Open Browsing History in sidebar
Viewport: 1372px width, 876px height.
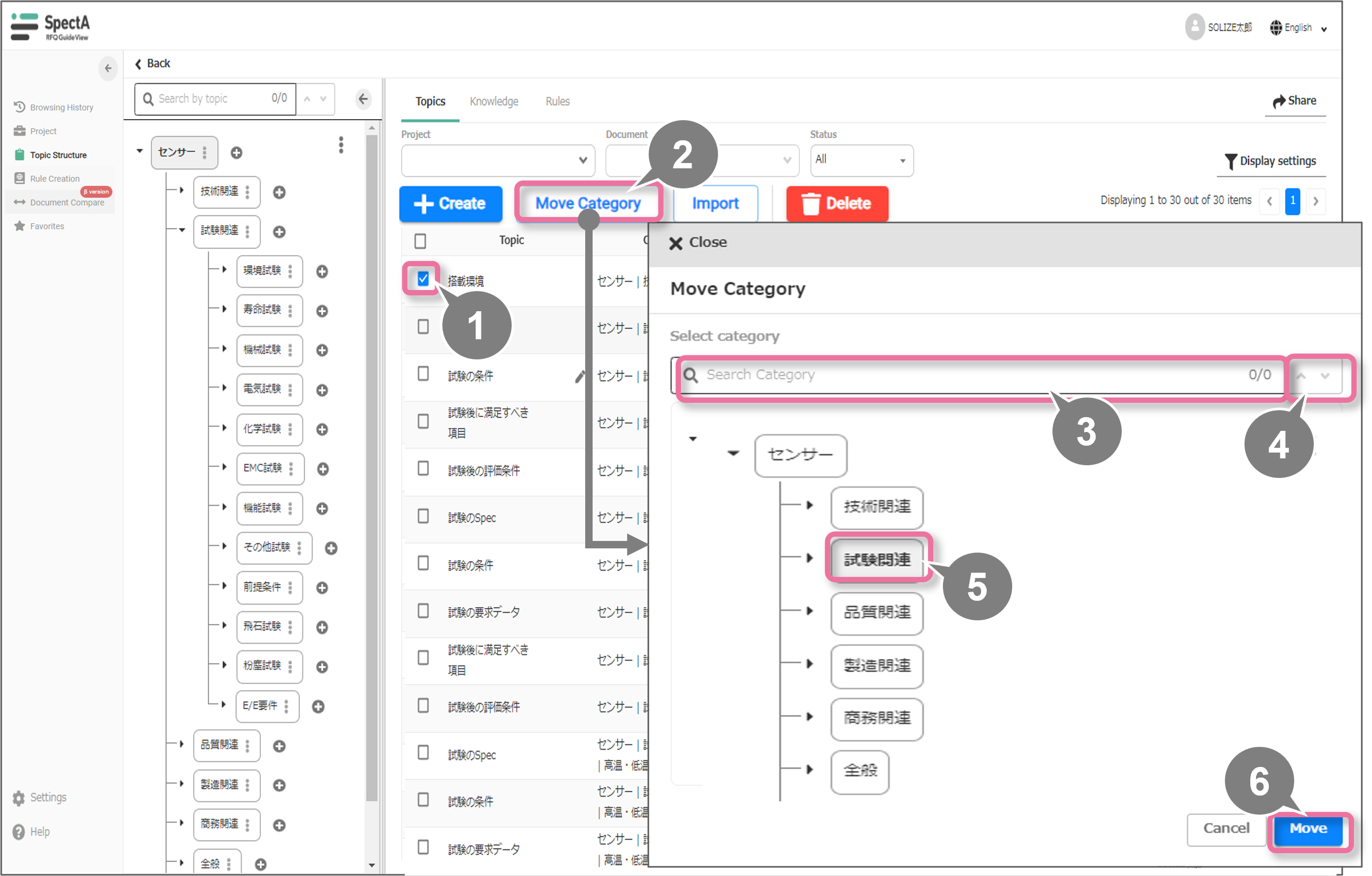coord(61,107)
